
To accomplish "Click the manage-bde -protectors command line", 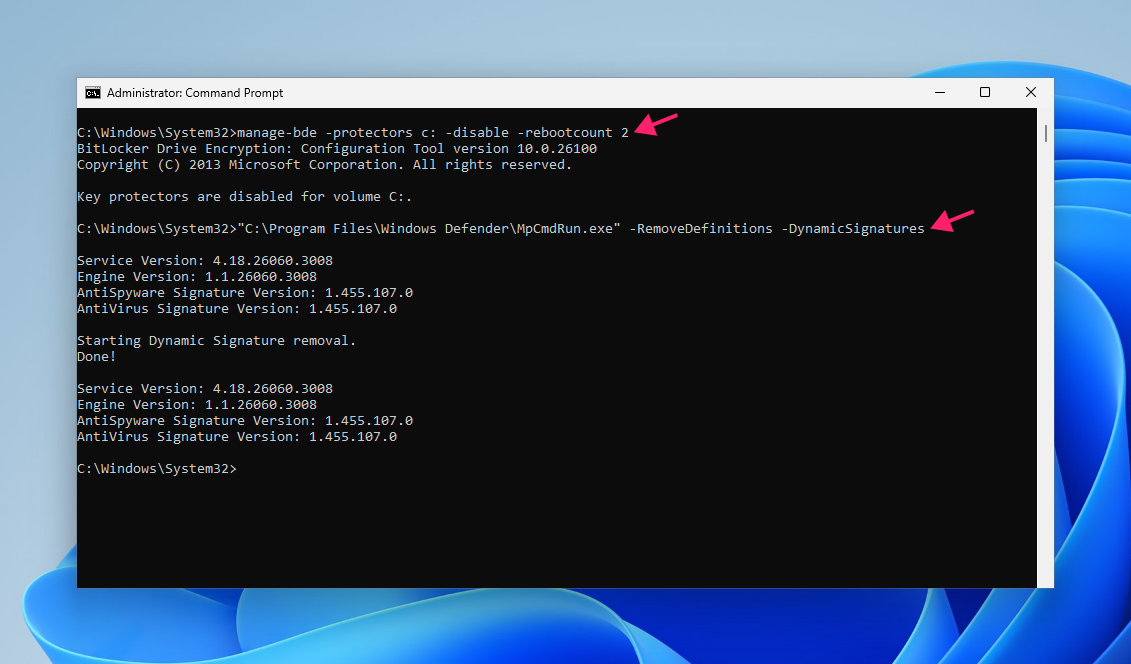I will coord(353,133).
